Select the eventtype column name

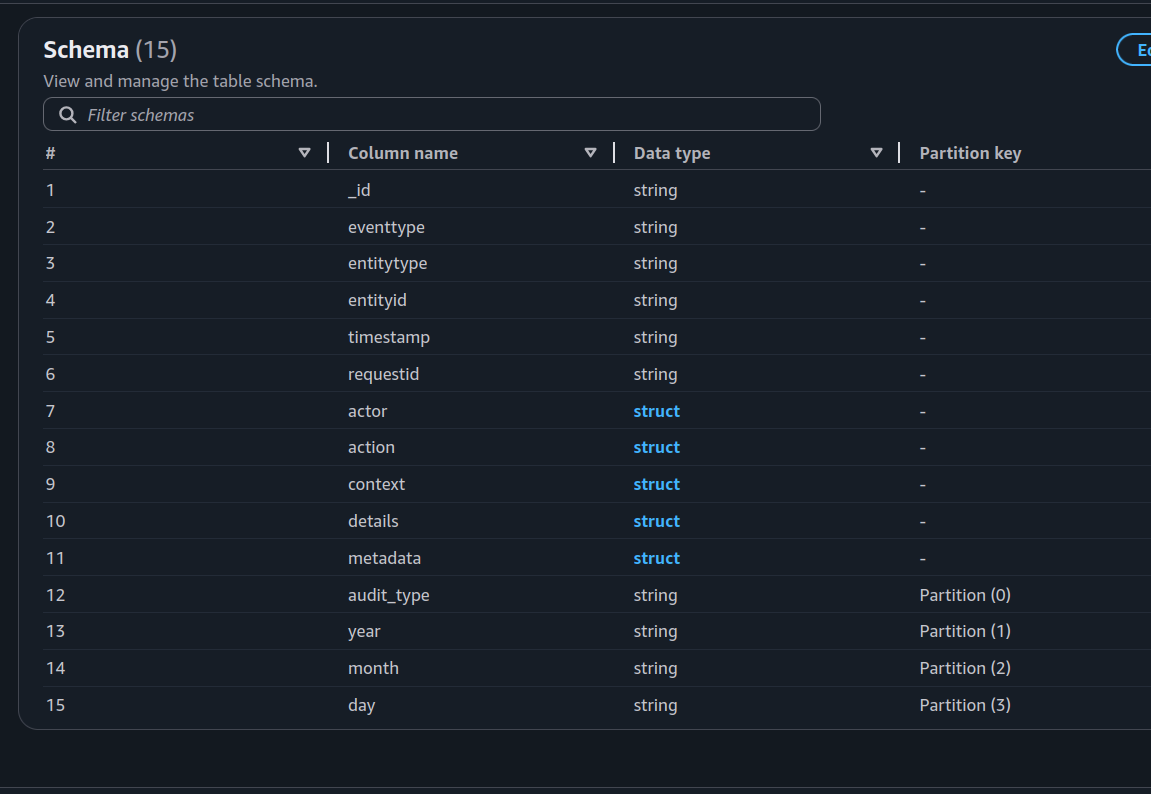(386, 227)
